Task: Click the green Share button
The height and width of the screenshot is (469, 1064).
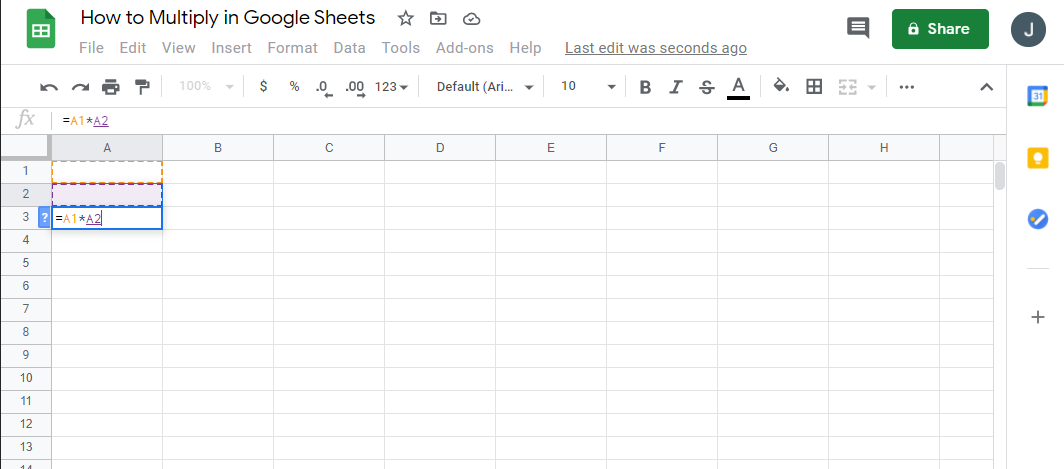Action: point(940,29)
